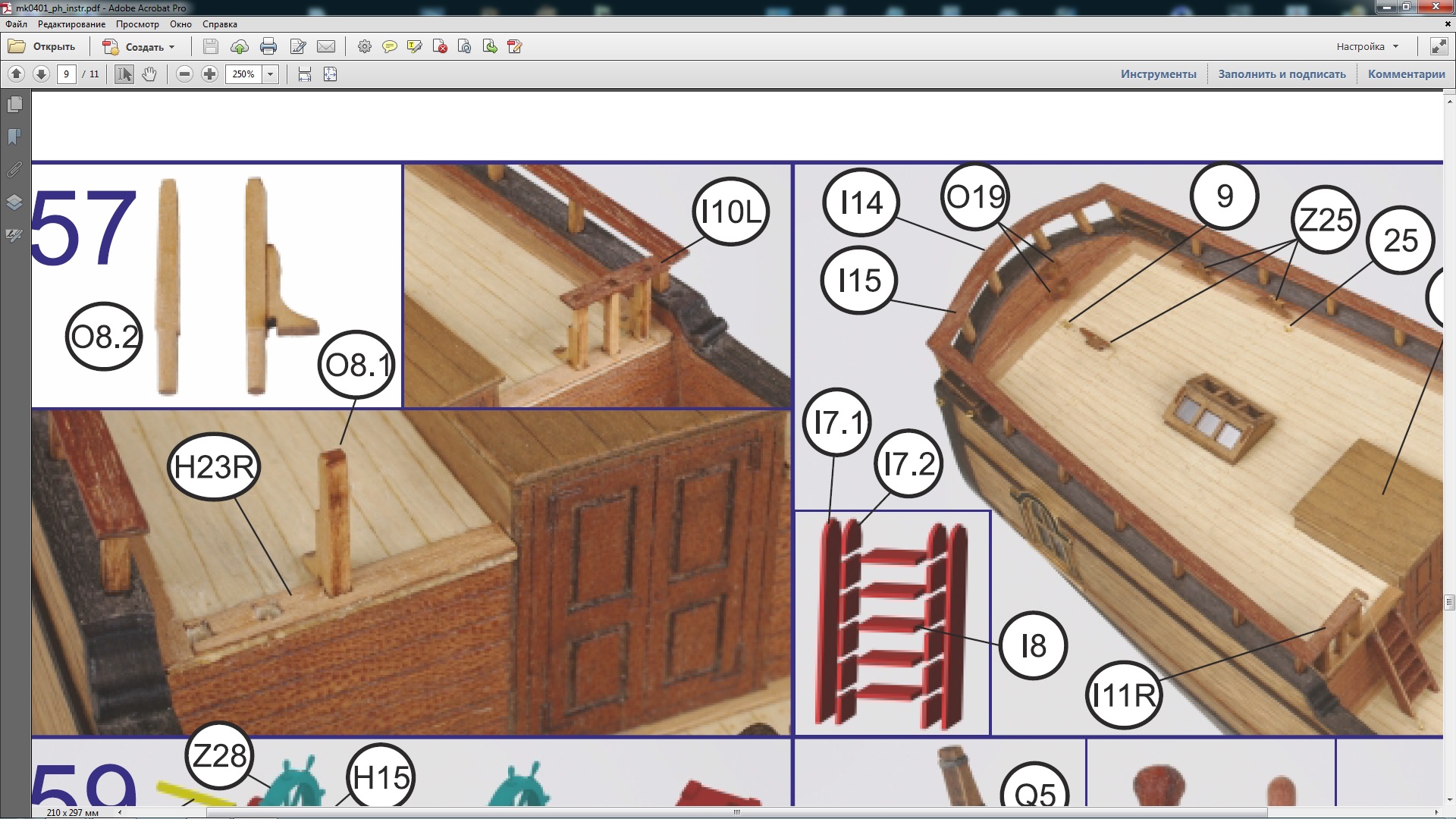Click the I8 part label
This screenshot has height=819, width=1456.
(1034, 646)
